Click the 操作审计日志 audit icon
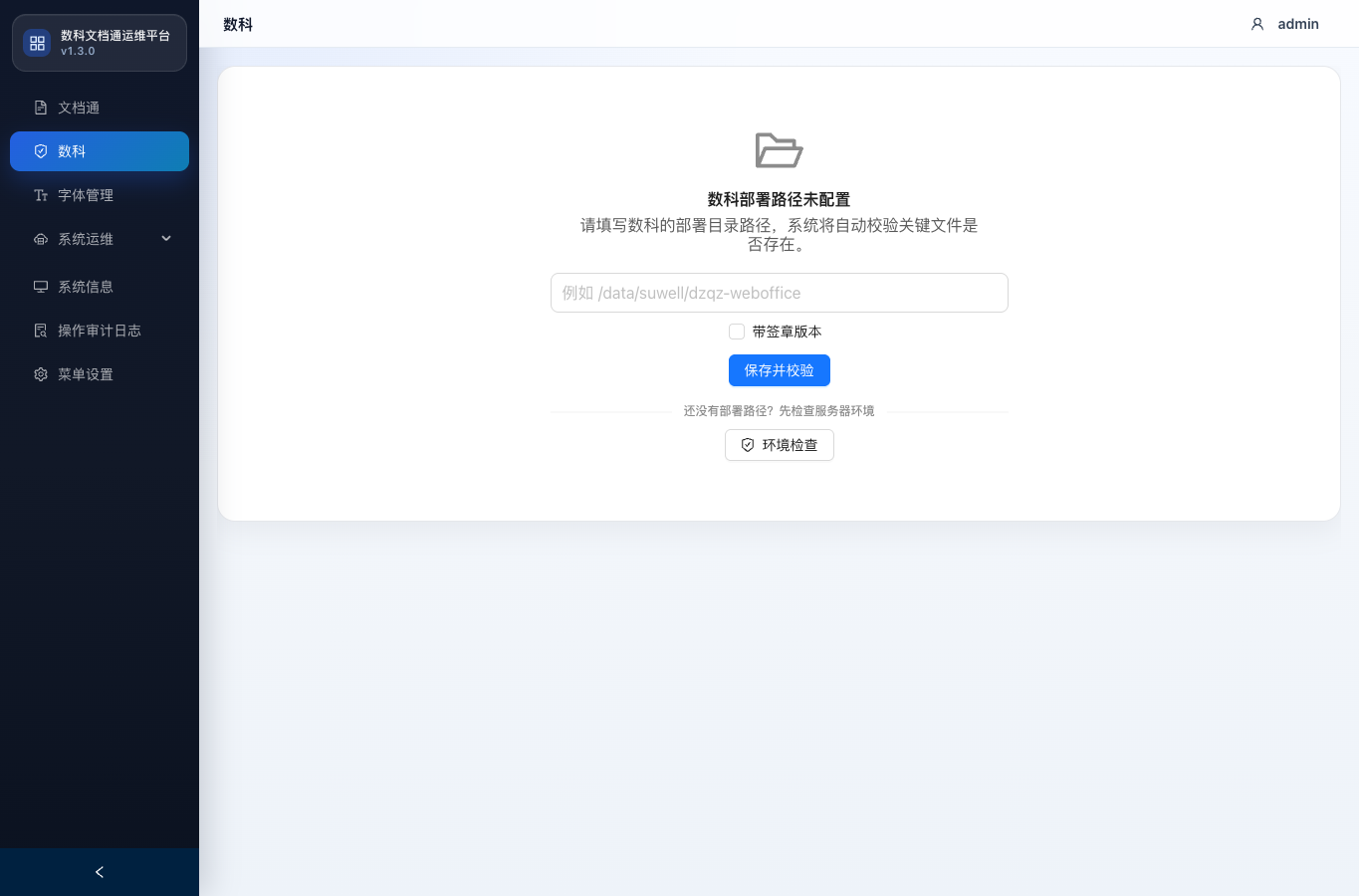The width and height of the screenshot is (1359, 896). 41,331
